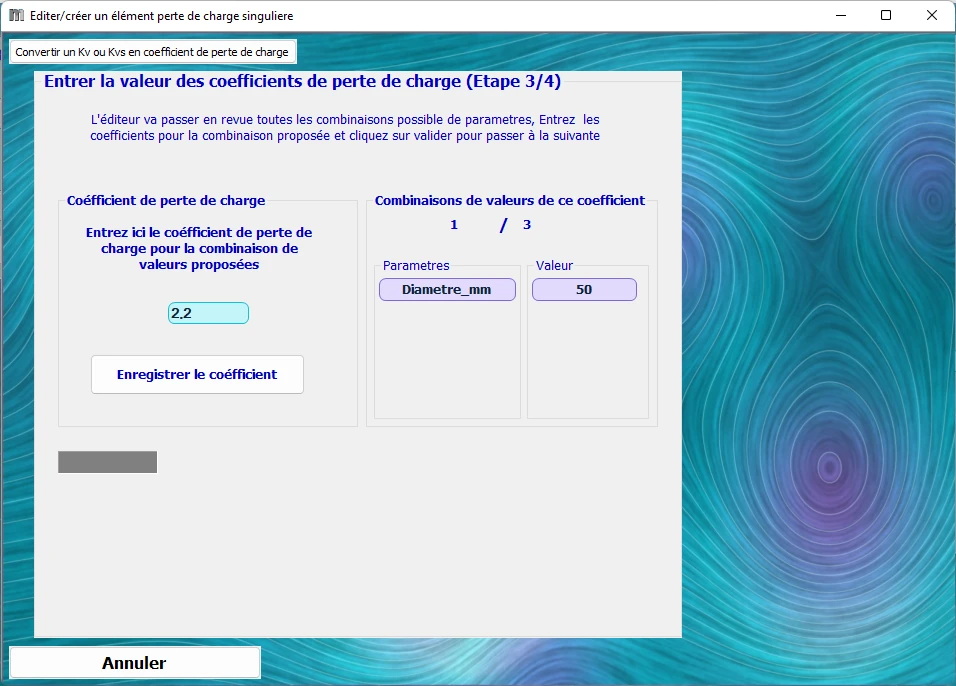Click Combinaisons de valeurs de ce coefficient label

point(510,201)
